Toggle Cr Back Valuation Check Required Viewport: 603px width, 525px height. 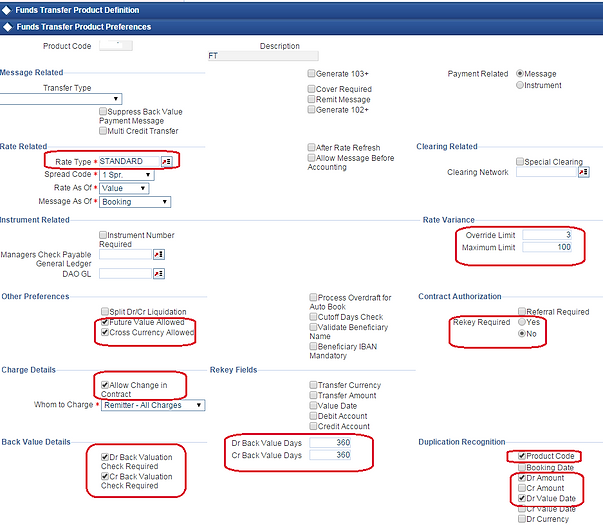(105, 476)
